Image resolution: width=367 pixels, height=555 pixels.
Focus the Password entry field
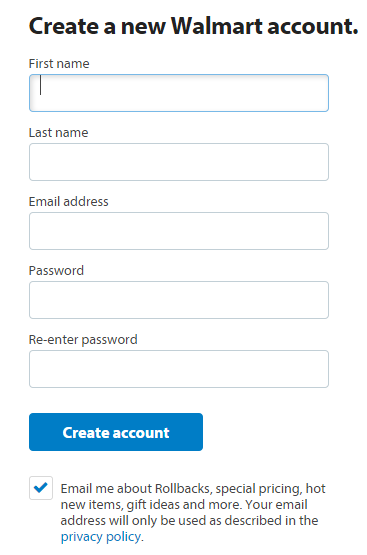click(179, 300)
